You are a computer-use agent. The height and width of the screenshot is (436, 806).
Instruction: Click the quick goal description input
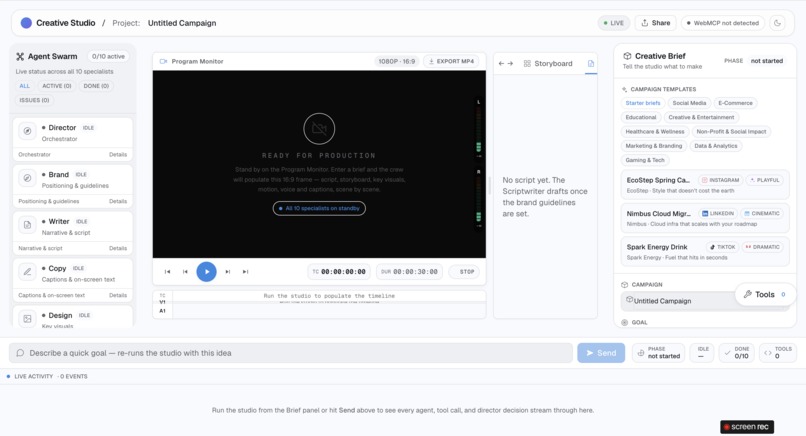(290, 353)
